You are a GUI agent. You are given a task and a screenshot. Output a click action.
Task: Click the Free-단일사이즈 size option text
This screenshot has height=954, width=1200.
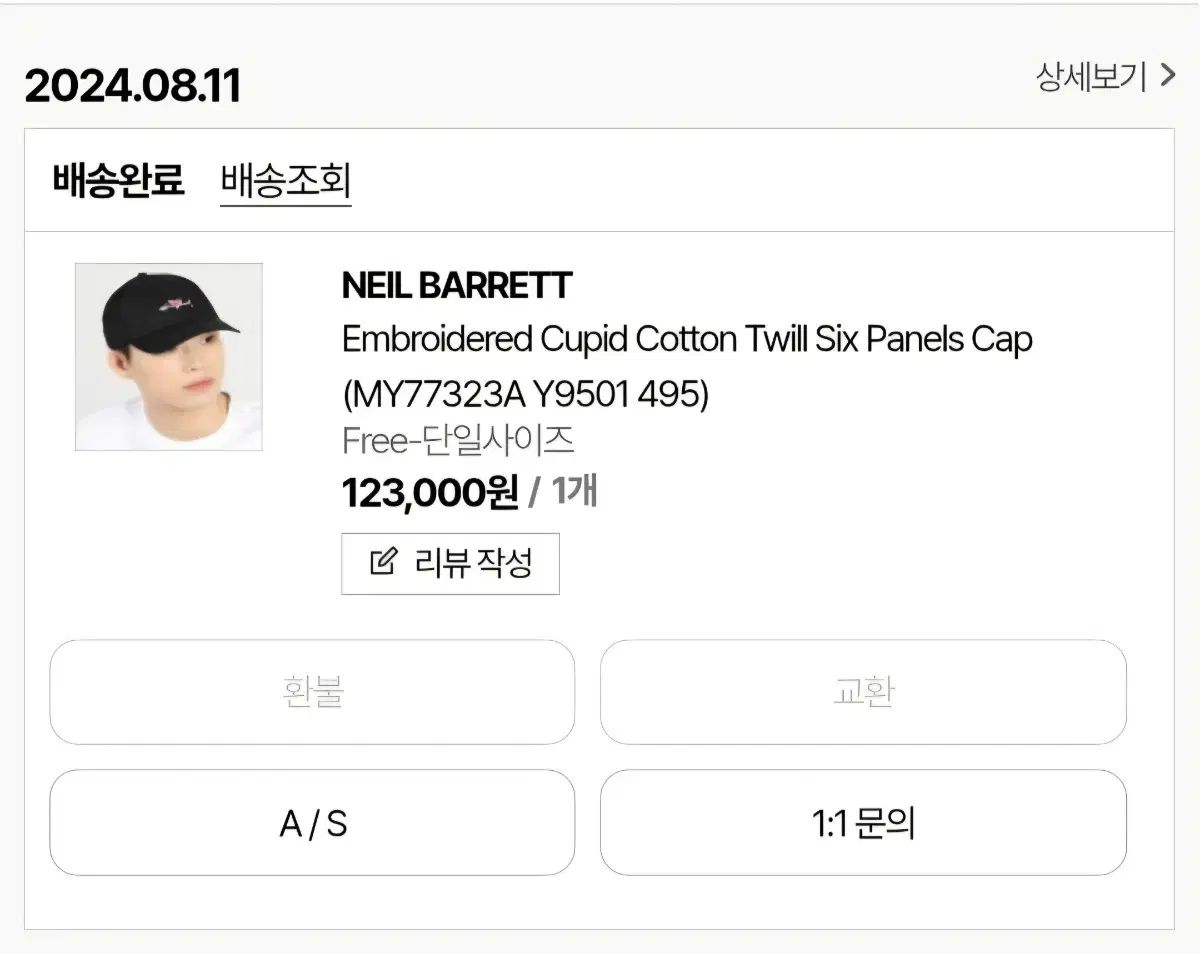458,441
